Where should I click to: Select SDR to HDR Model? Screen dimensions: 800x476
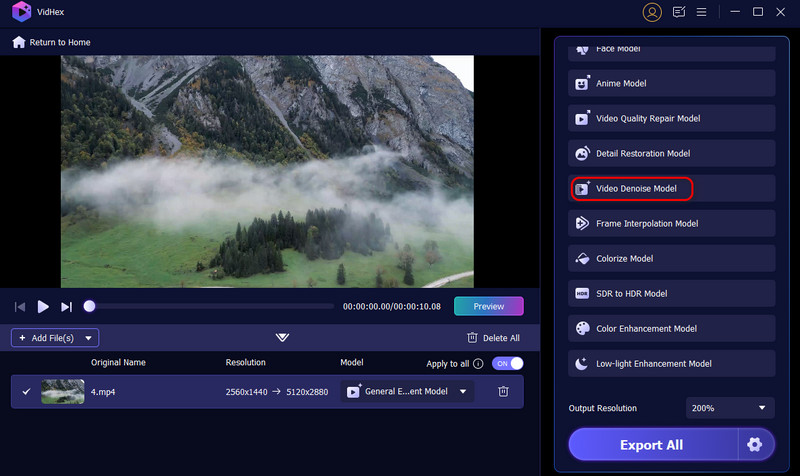(671, 294)
